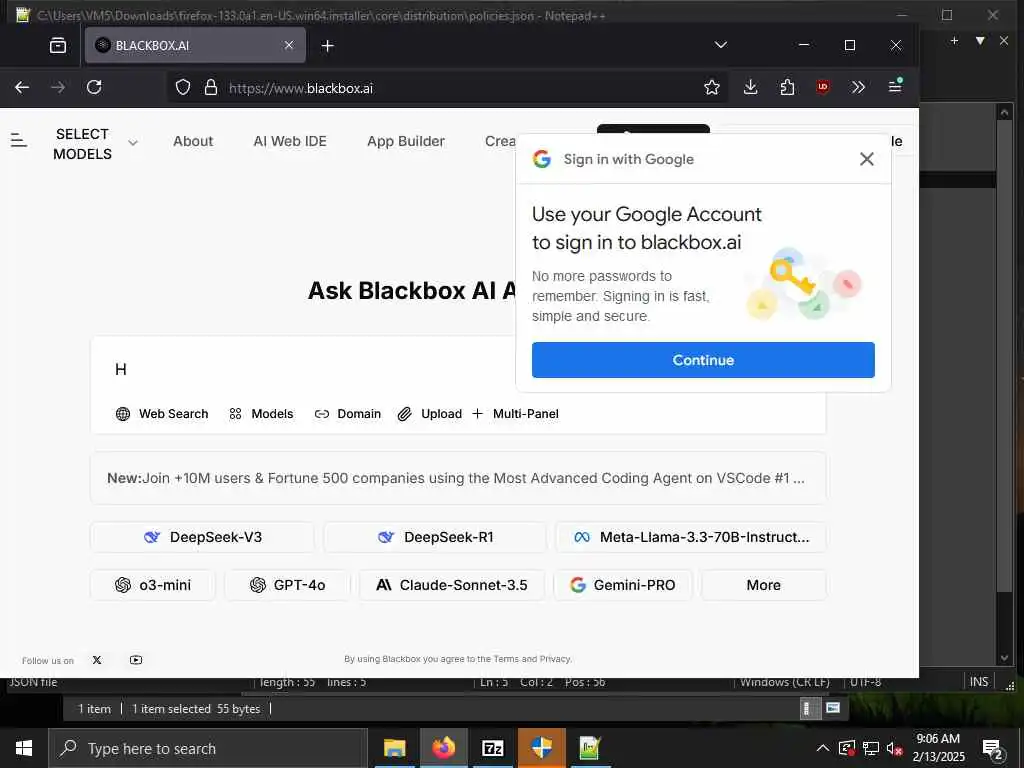
Task: List all tabs dropdown arrow
Action: pos(721,45)
